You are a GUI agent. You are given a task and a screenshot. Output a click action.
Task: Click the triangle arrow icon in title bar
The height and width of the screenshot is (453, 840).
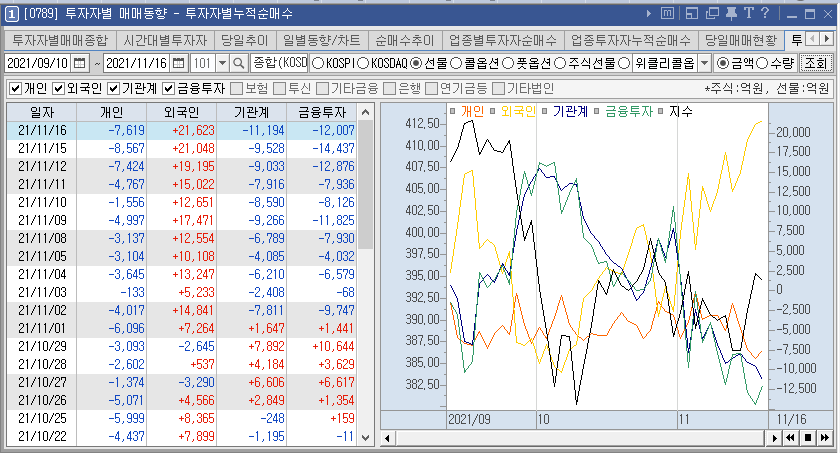click(649, 13)
